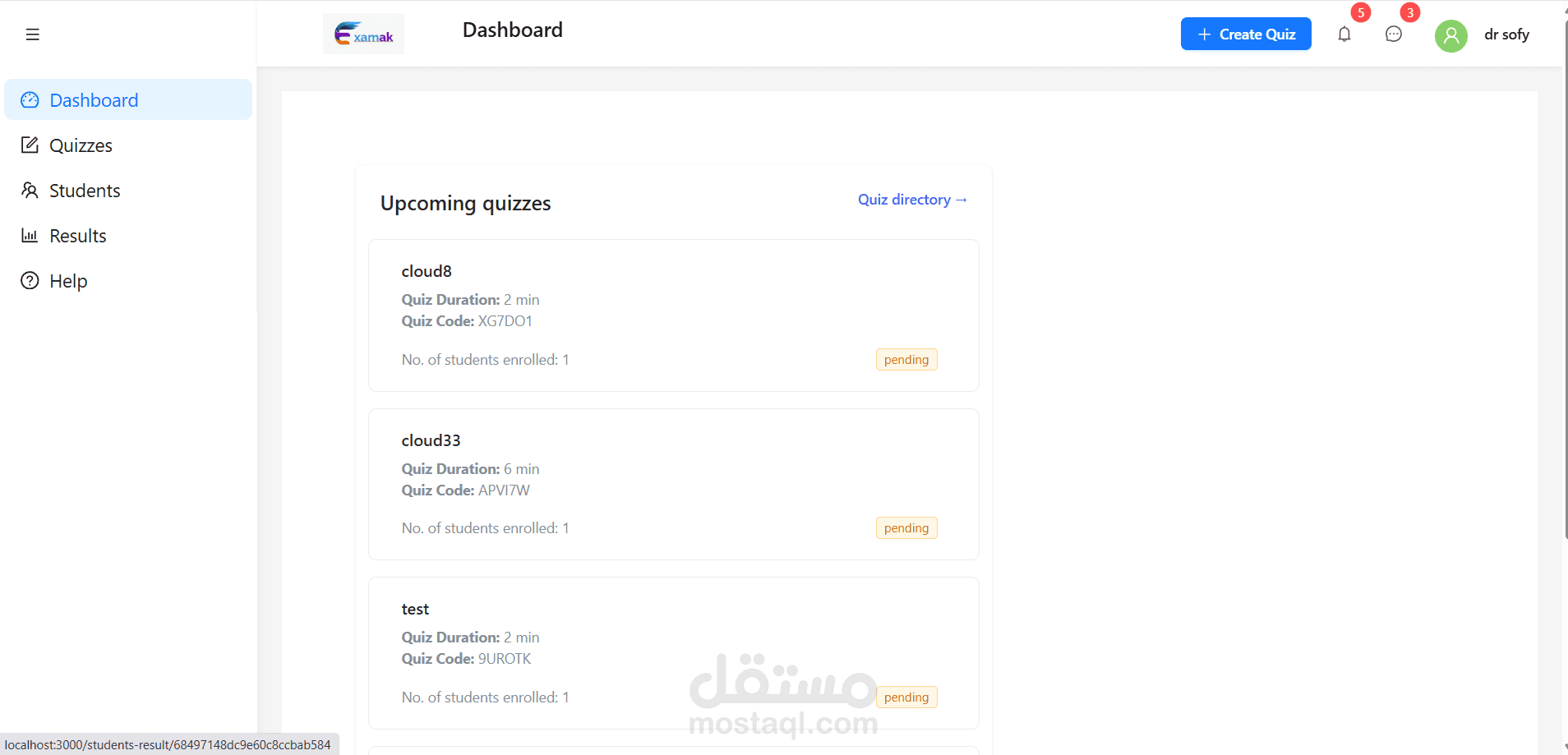Click the pending tag on cloud33
The width and height of the screenshot is (1568, 755).
(x=906, y=528)
